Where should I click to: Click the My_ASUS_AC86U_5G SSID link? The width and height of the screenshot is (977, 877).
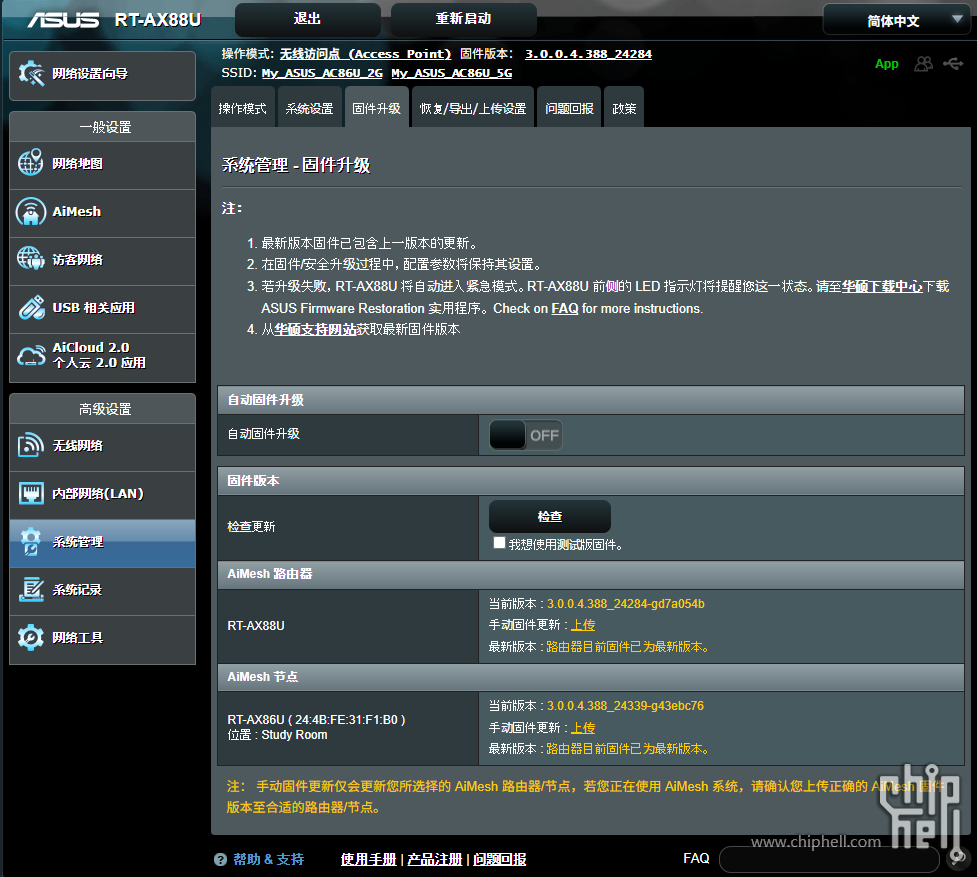pos(452,73)
